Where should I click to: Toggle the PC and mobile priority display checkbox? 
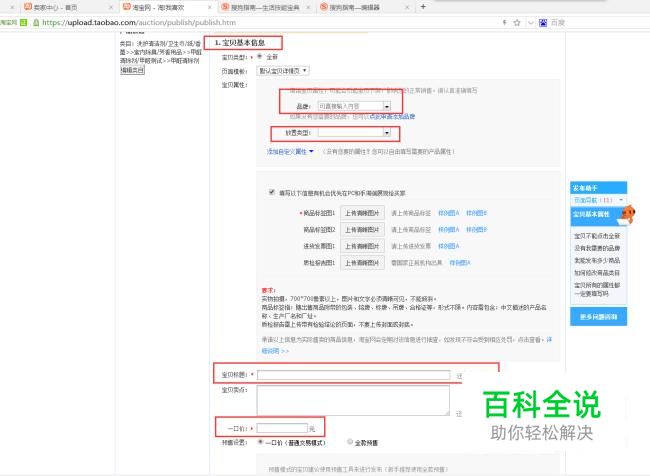coord(272,192)
